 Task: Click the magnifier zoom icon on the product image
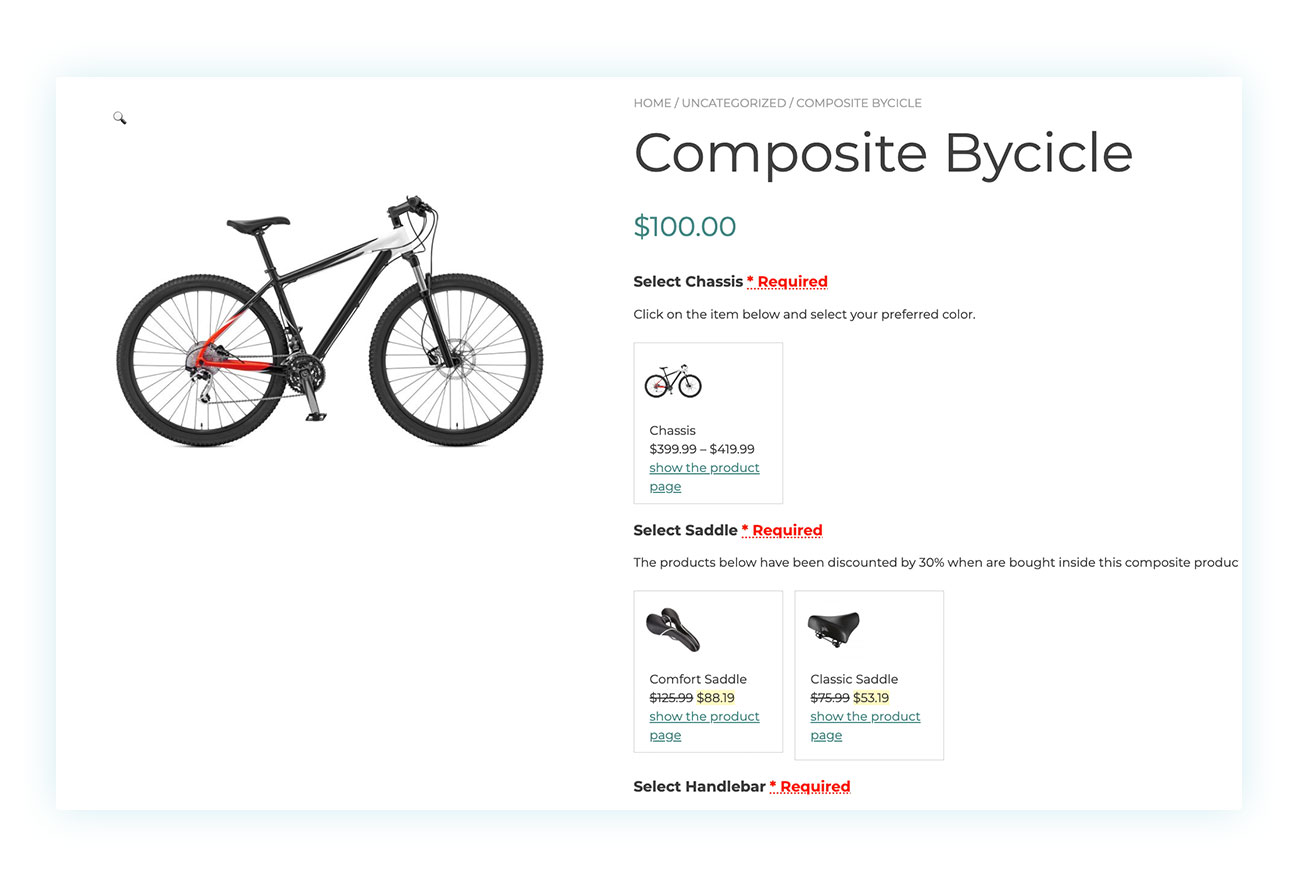120,118
